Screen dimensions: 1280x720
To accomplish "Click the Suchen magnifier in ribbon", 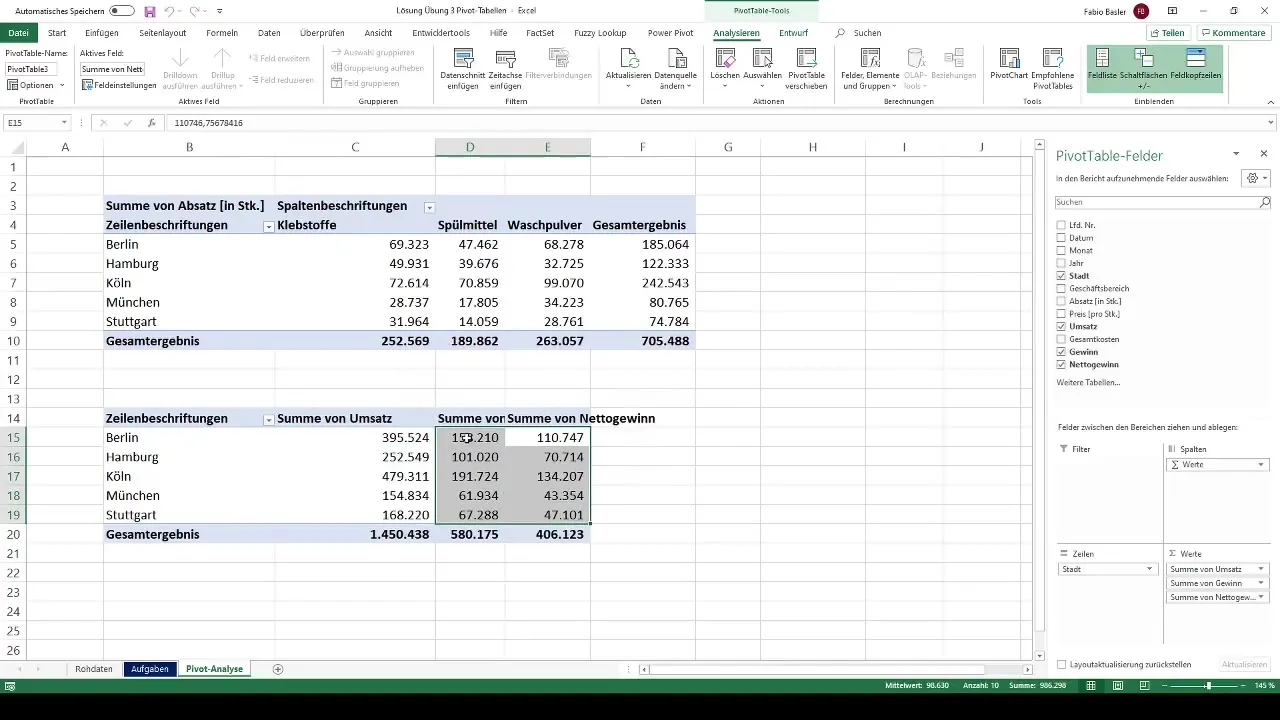I will pos(840,33).
